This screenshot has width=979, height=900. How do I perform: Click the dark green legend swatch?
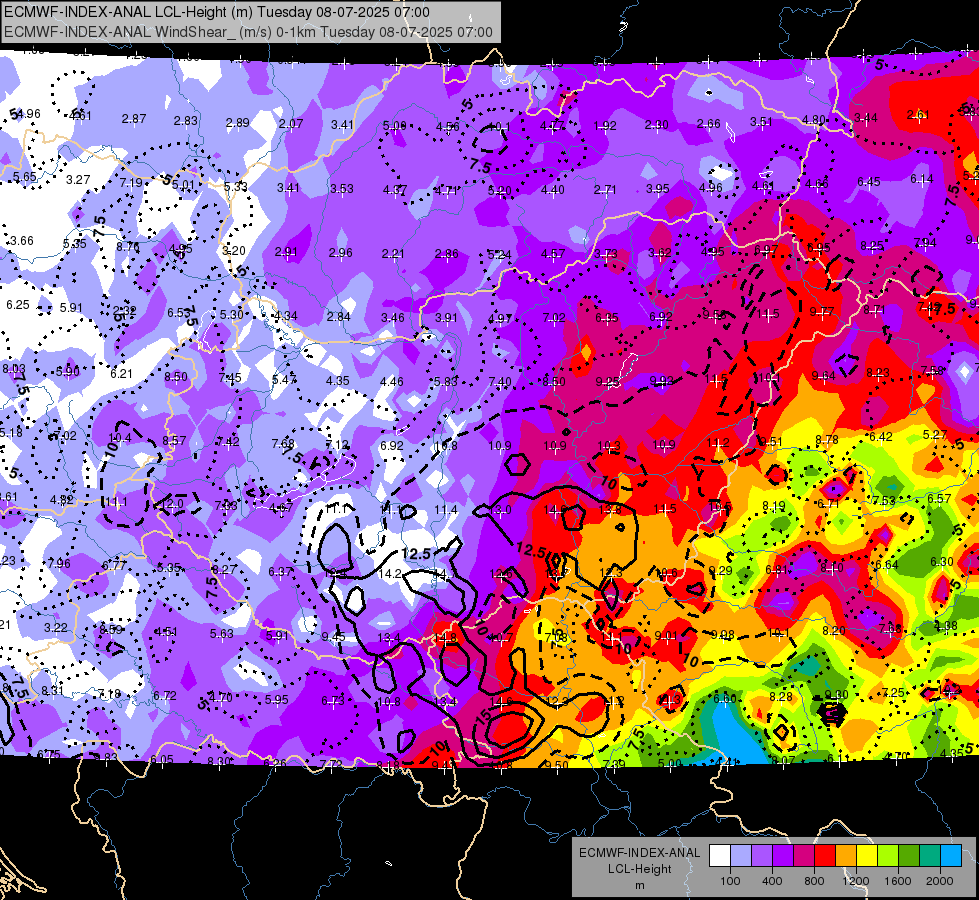[x=909, y=856]
